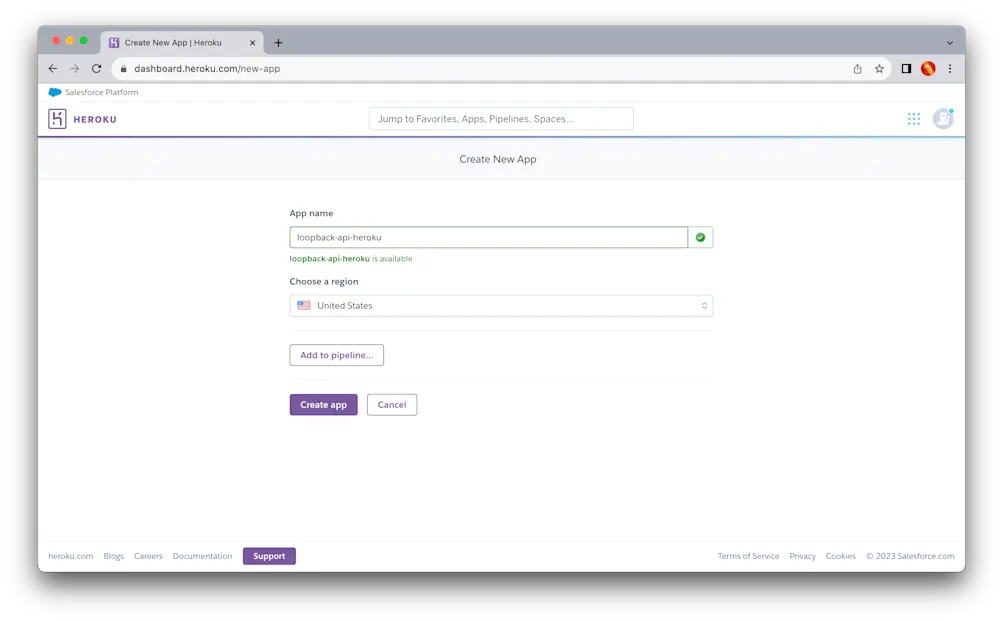Open the browser share icon
This screenshot has height=622, width=1003.
pyautogui.click(x=857, y=69)
